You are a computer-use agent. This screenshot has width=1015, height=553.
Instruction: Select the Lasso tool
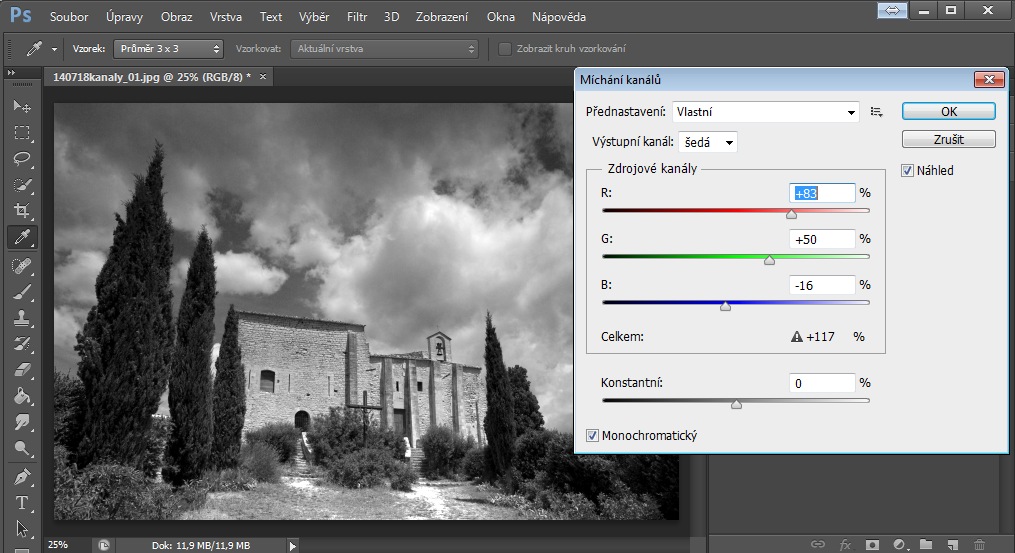click(x=21, y=159)
